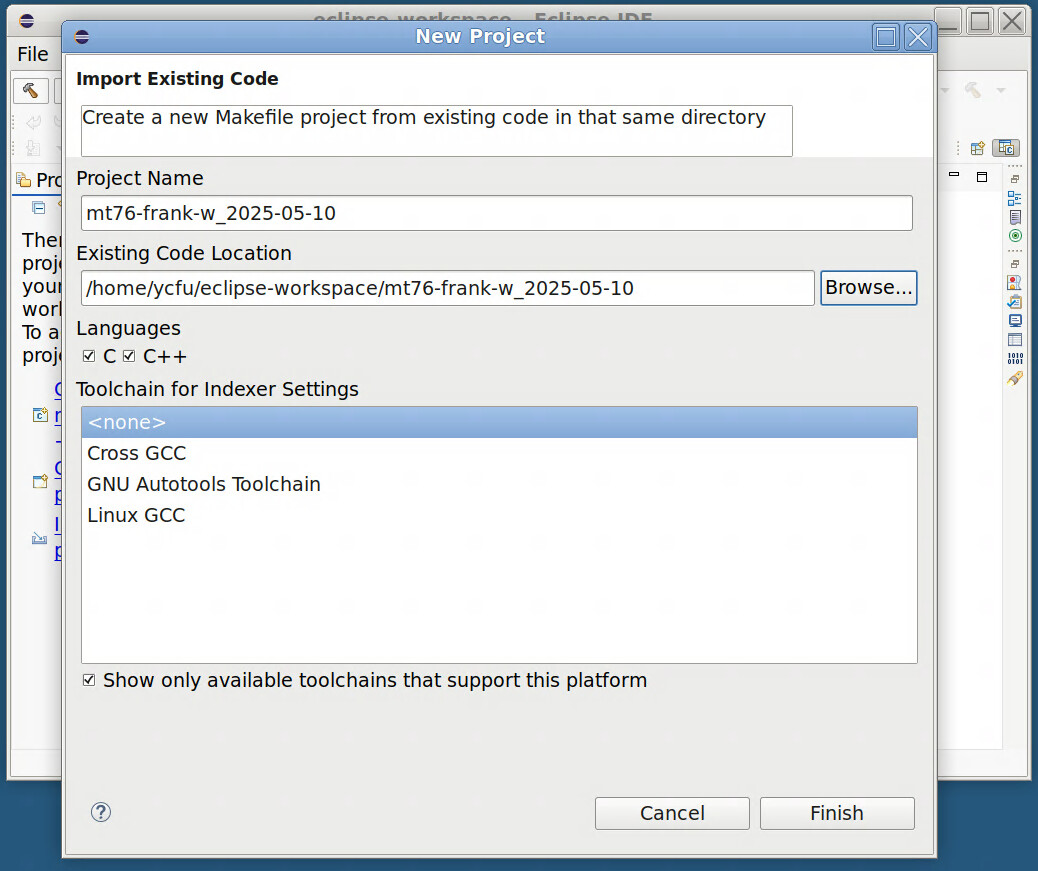Click the Cancel button

point(672,813)
